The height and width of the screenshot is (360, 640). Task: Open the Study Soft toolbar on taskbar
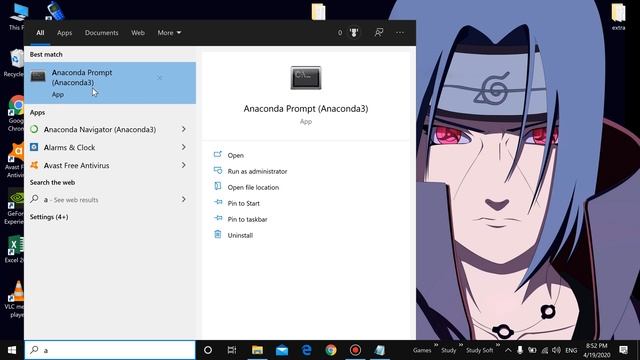point(480,350)
